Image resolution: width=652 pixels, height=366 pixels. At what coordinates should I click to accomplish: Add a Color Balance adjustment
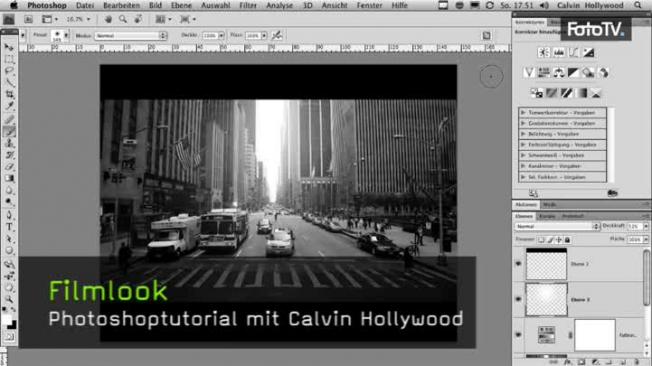558,73
